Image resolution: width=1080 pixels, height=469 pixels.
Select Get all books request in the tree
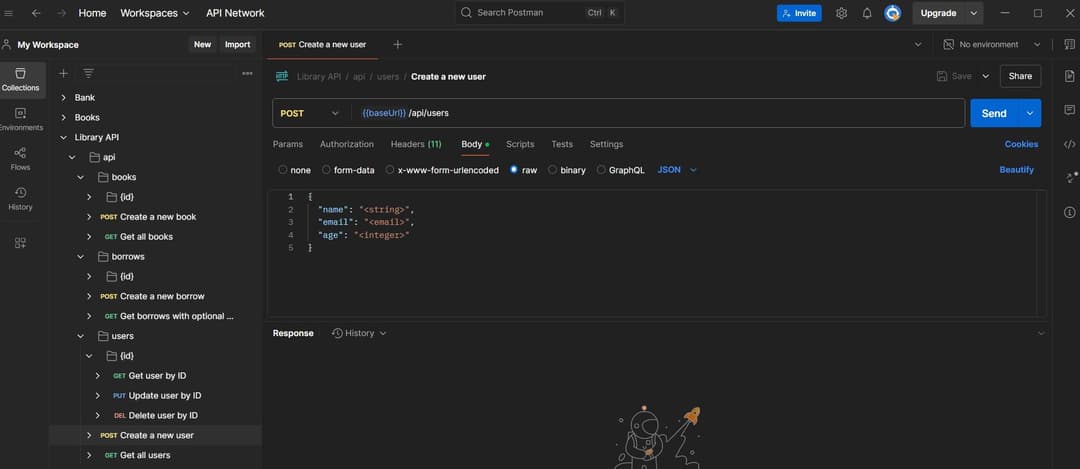[x=146, y=237]
